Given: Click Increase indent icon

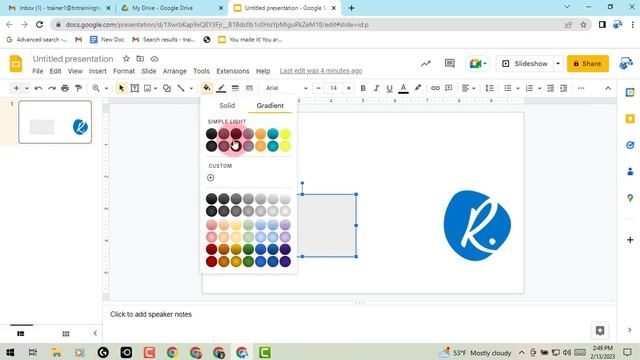Looking at the screenshot, I should 564,88.
